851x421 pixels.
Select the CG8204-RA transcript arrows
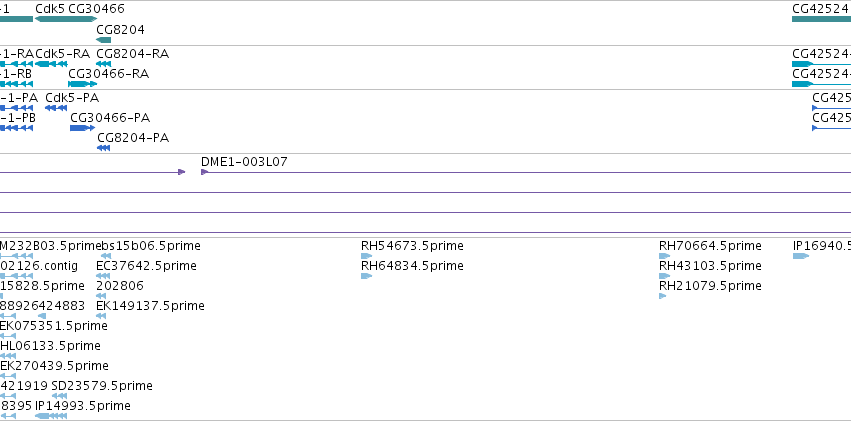(104, 64)
